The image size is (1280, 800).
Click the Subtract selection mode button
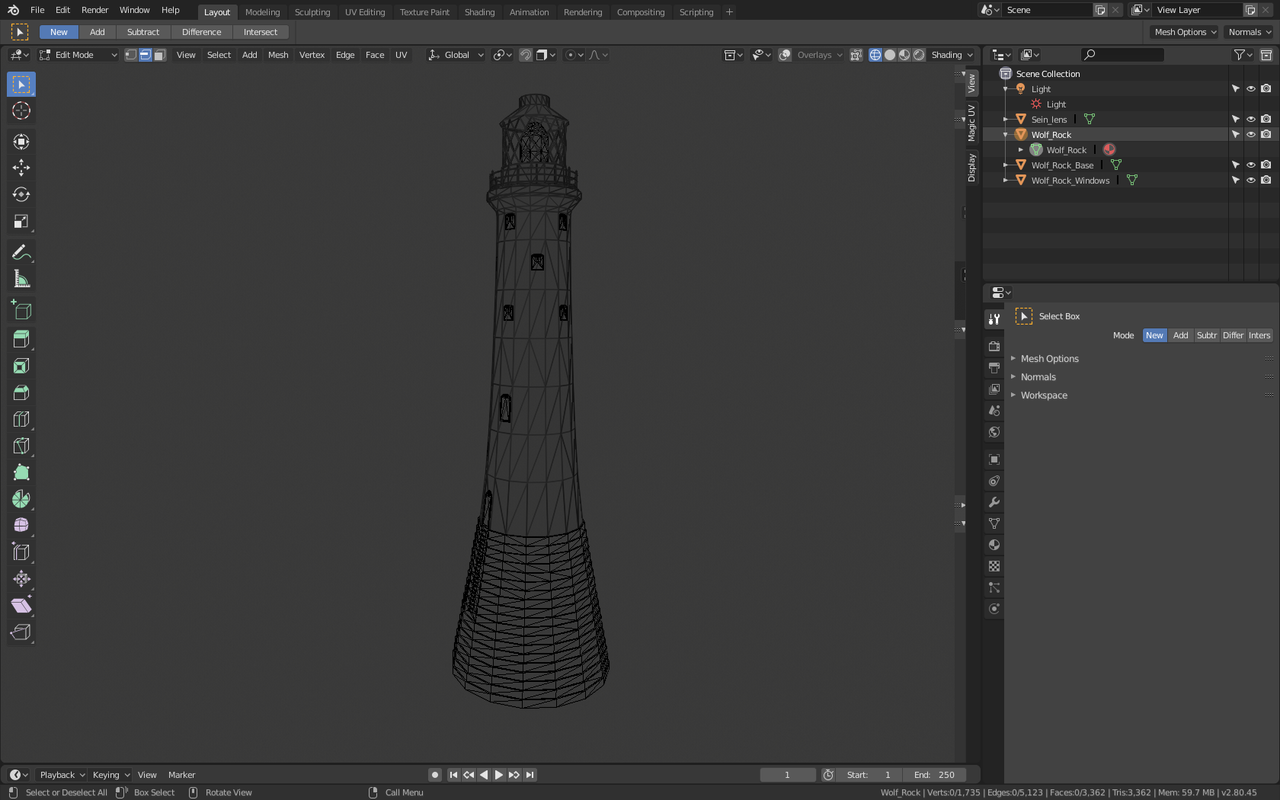(x=143, y=32)
